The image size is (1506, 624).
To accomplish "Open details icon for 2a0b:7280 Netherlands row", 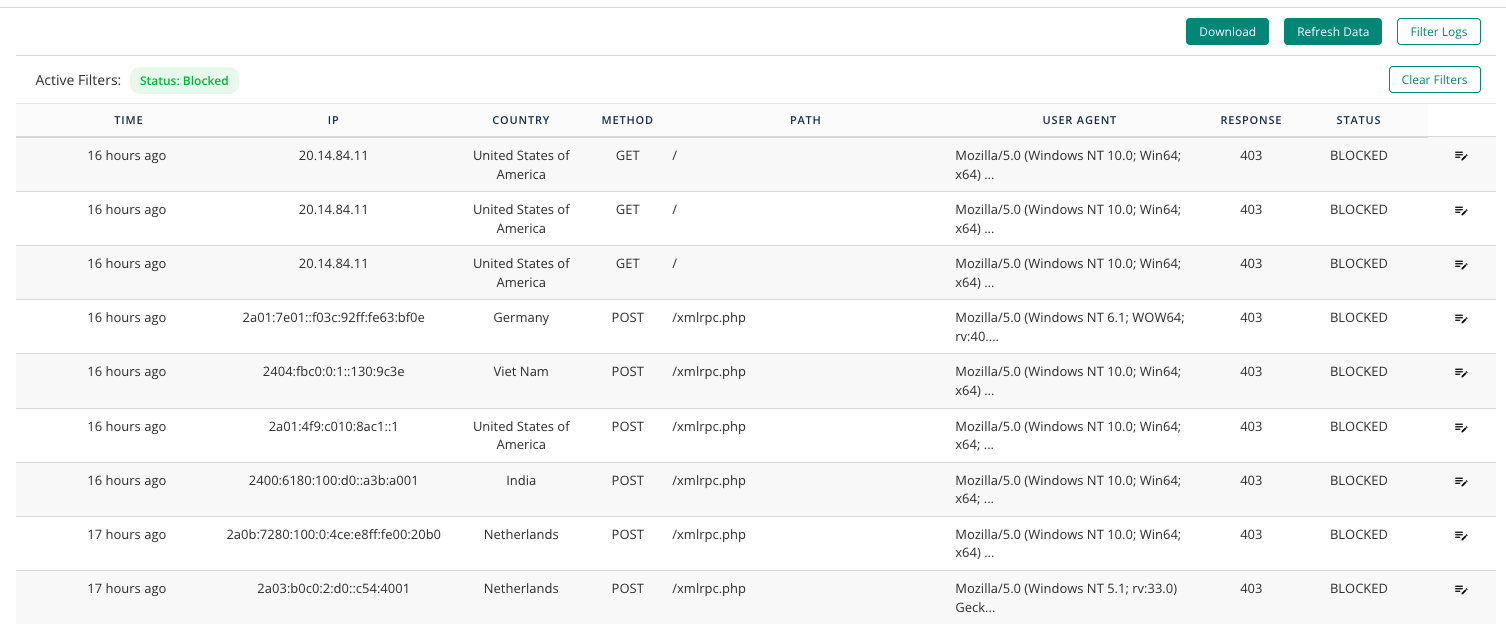I will [x=1461, y=535].
